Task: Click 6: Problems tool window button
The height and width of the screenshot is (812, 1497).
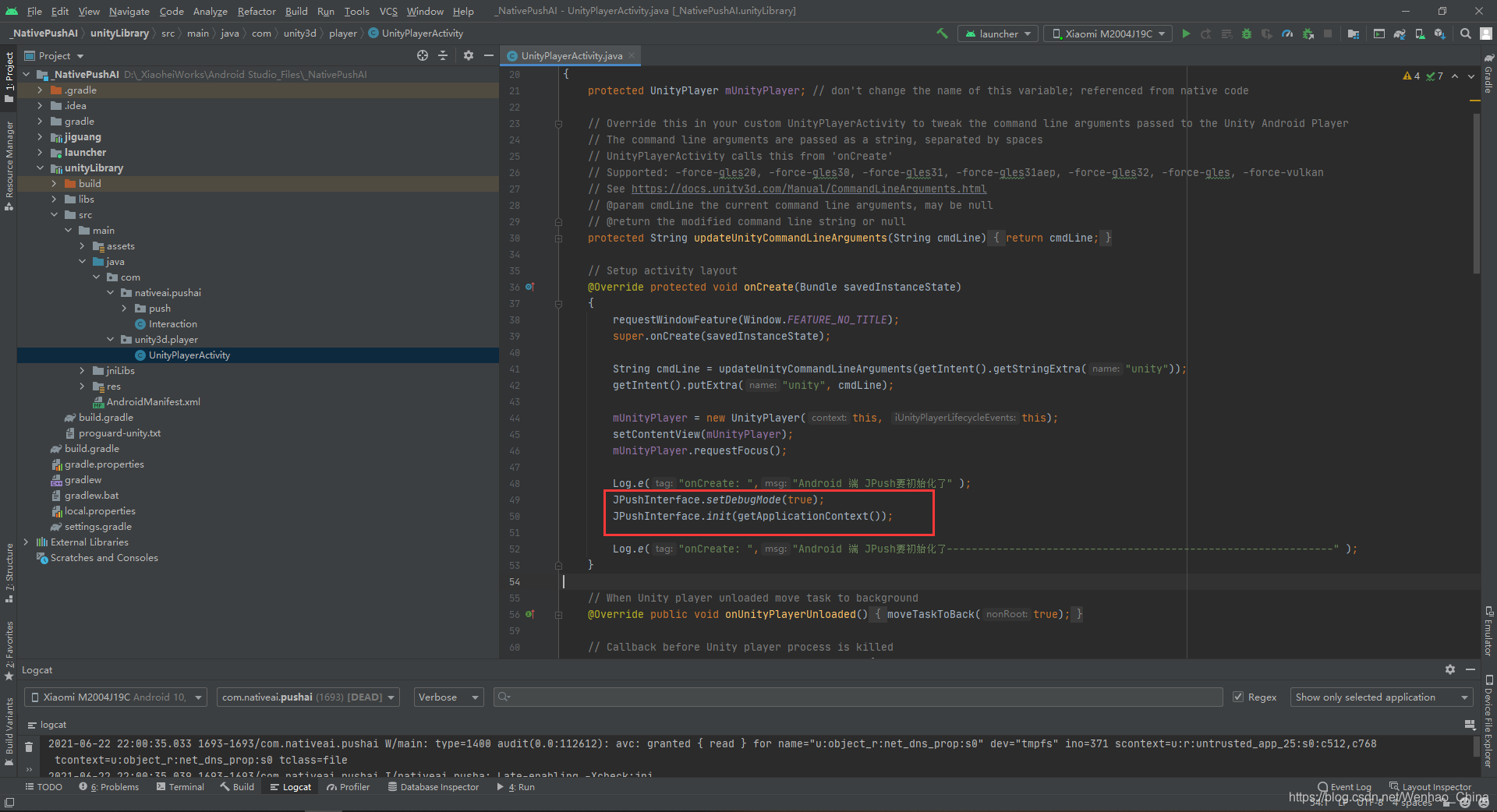Action: [x=108, y=787]
